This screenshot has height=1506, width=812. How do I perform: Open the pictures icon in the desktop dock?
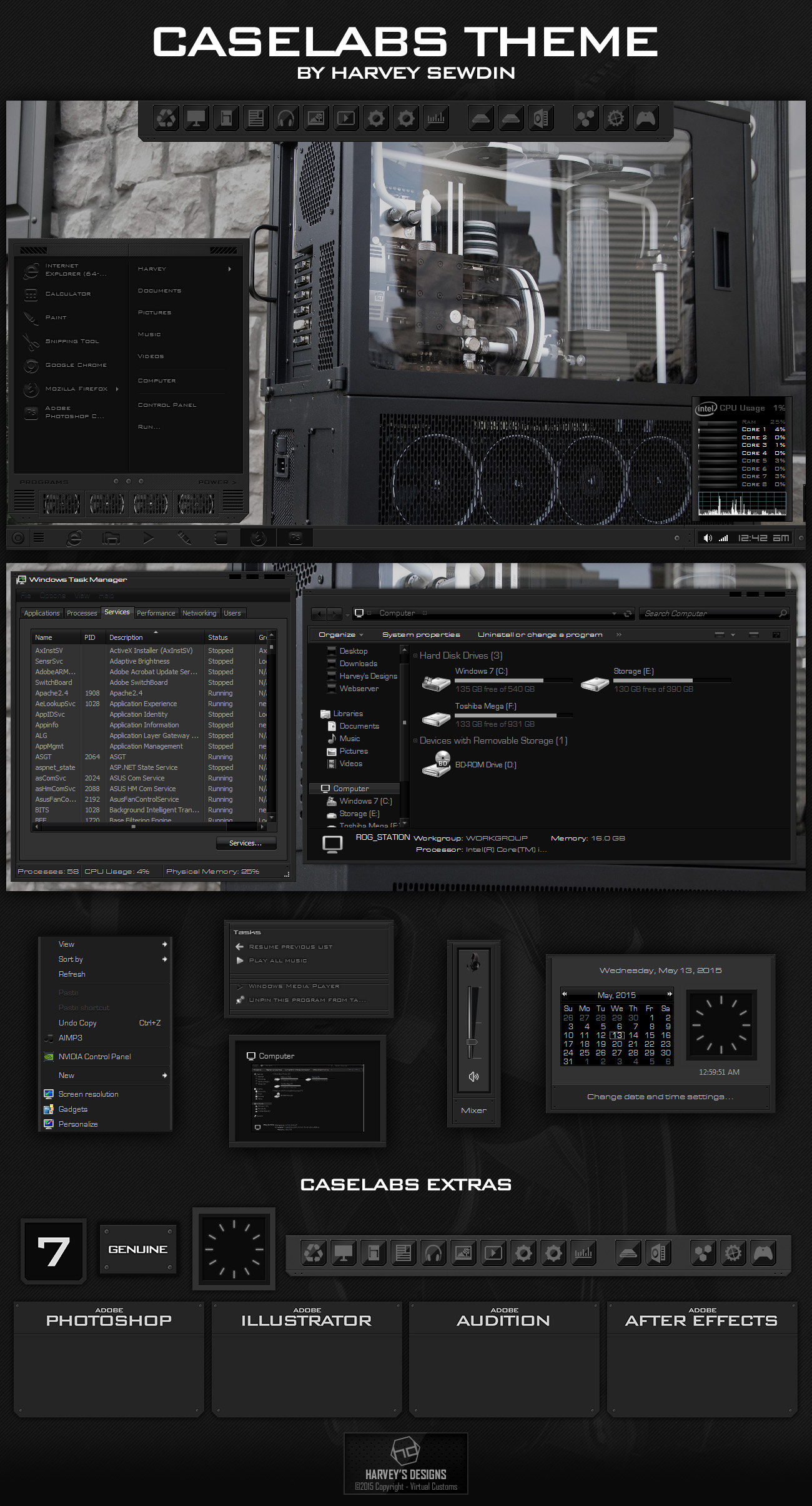(x=316, y=118)
